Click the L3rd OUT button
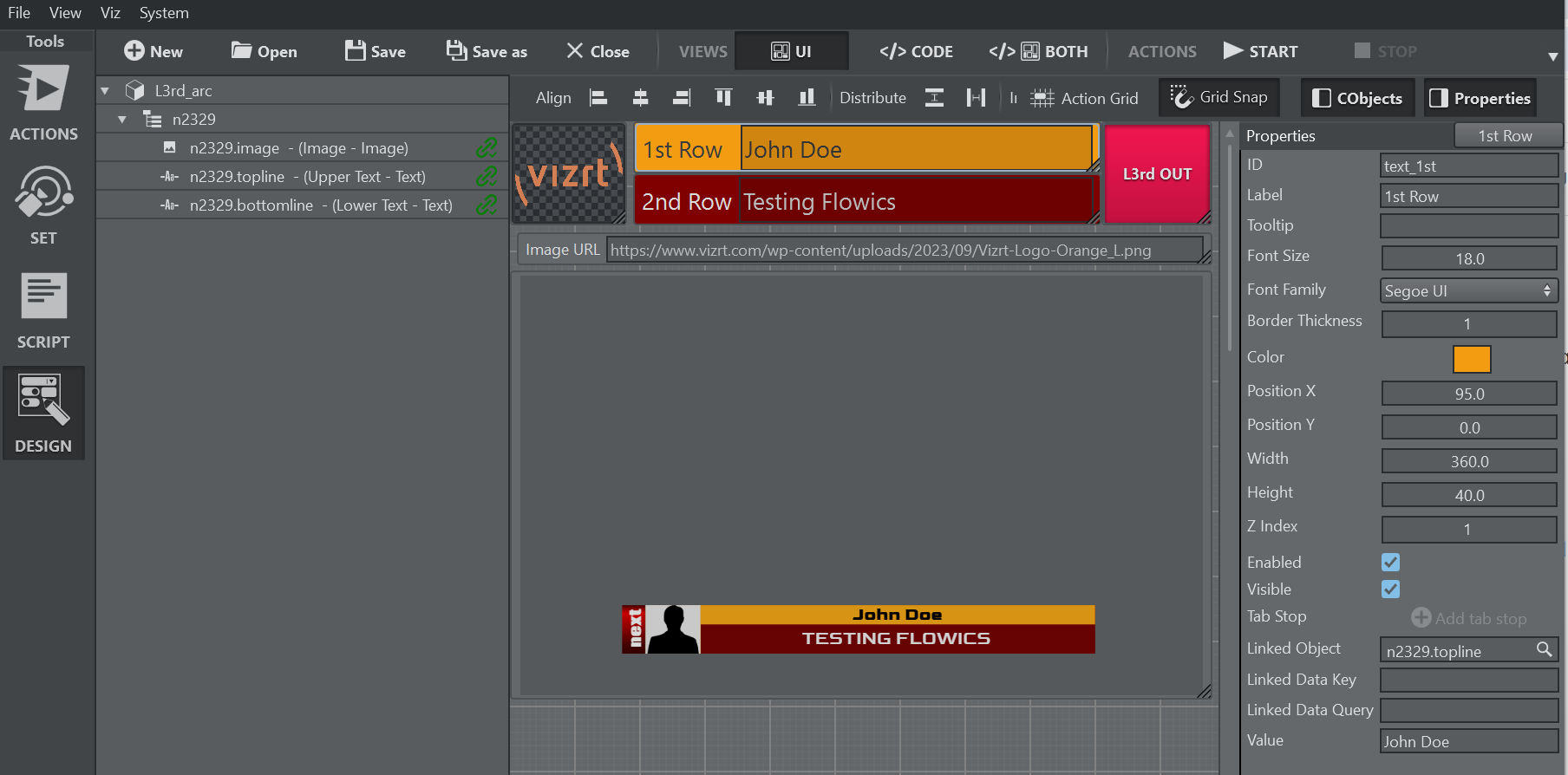1568x775 pixels. 1157,174
